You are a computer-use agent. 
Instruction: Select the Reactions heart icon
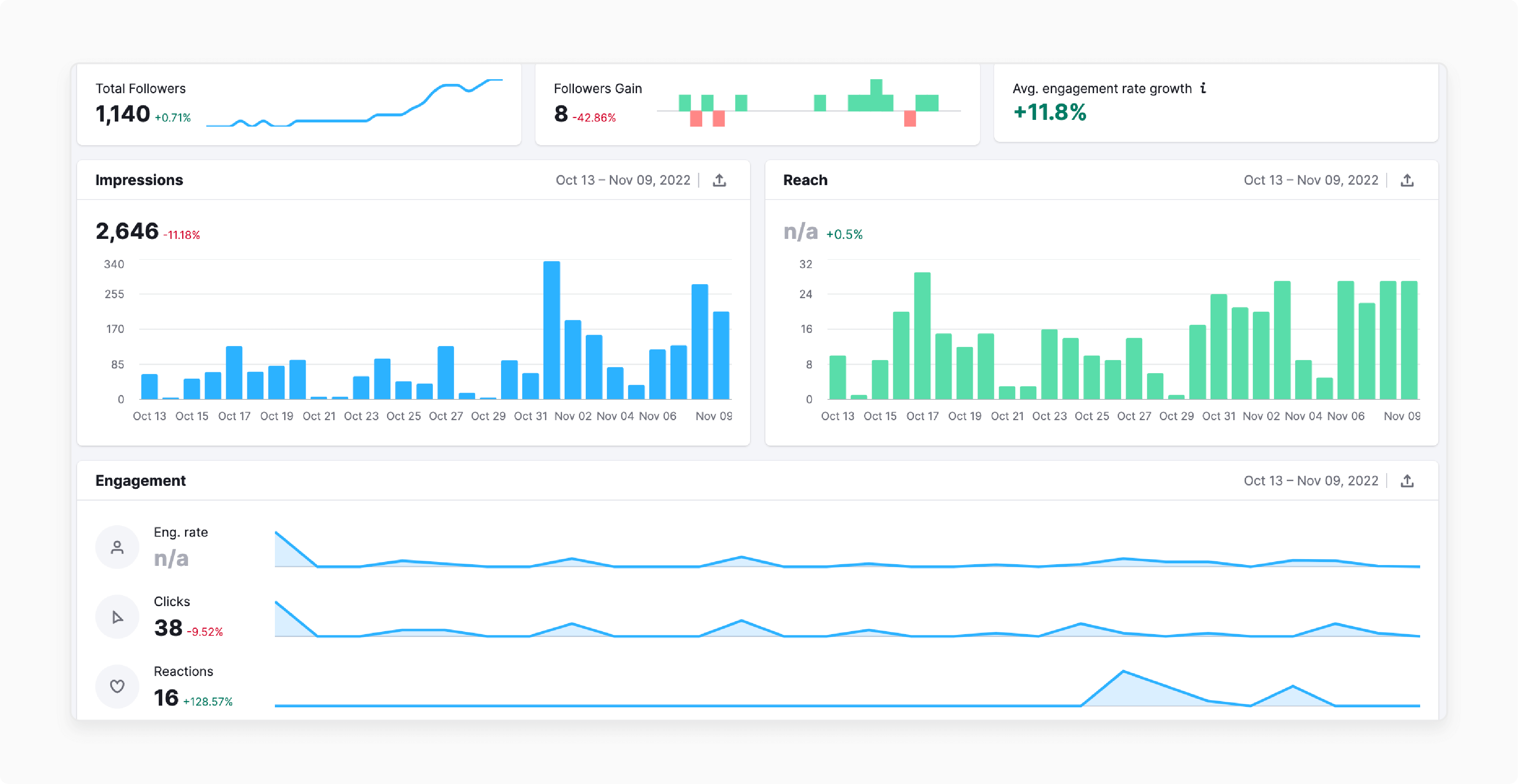coord(117,686)
